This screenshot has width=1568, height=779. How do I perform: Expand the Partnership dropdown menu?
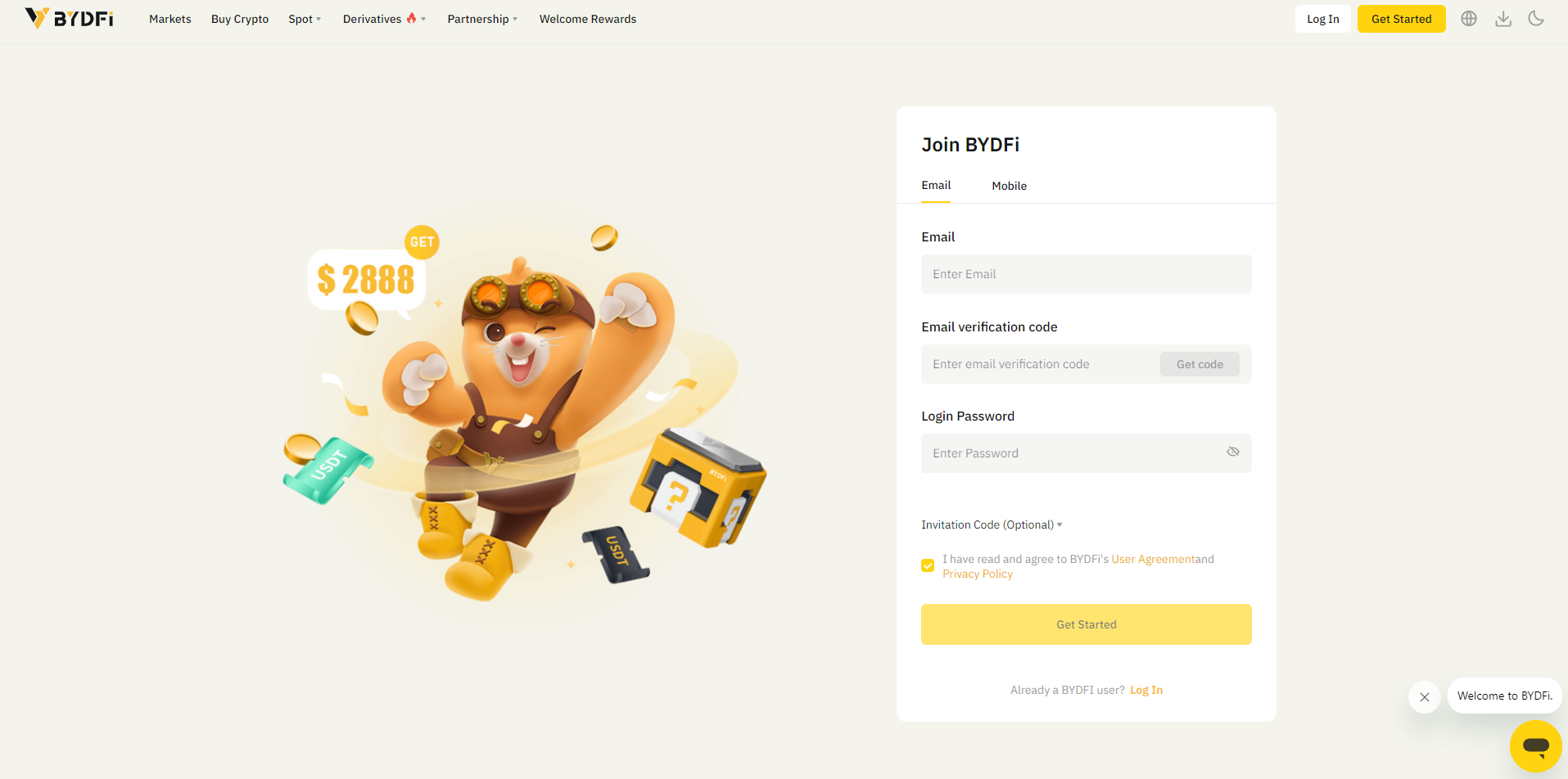pyautogui.click(x=482, y=19)
